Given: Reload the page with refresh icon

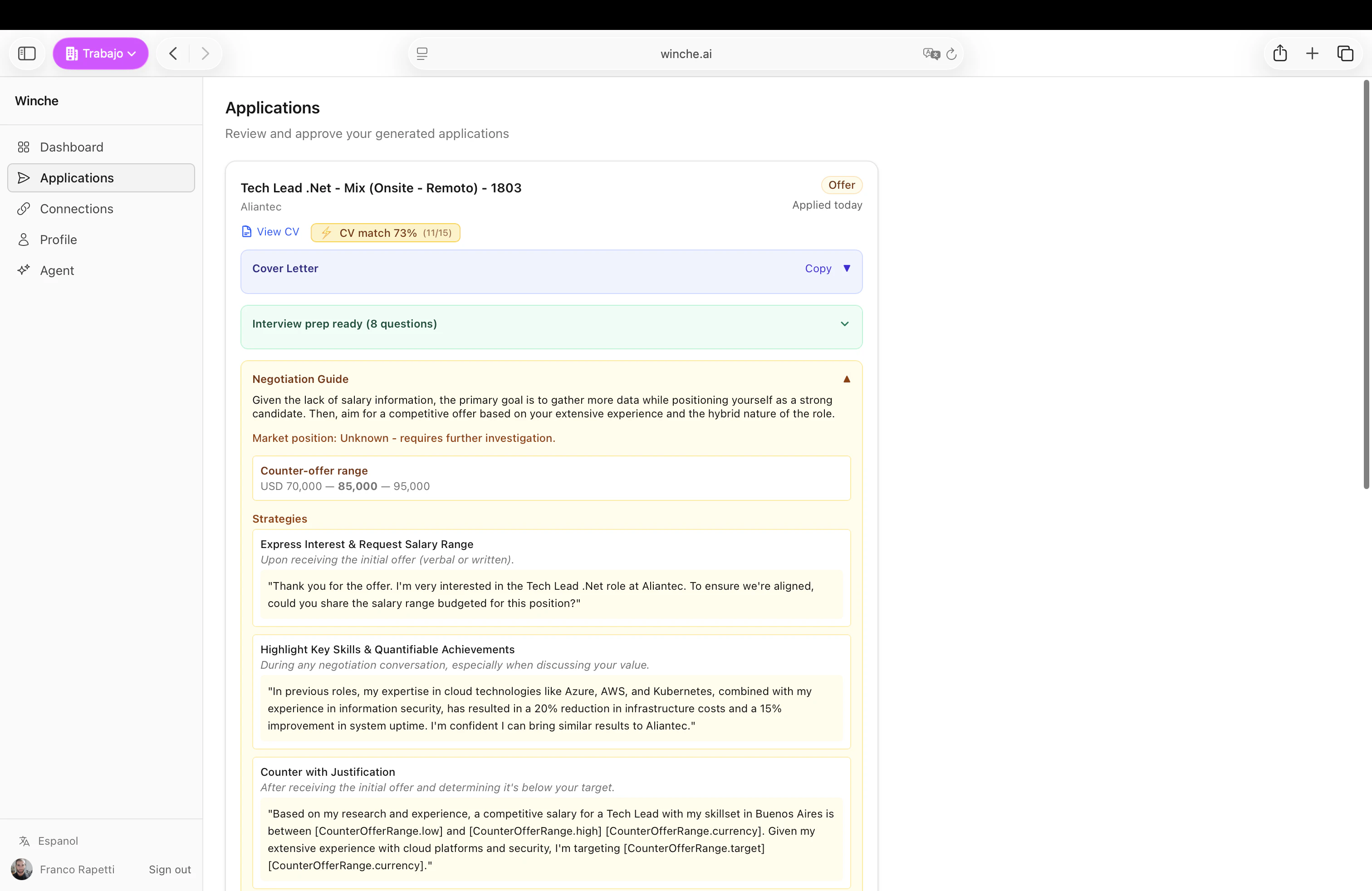Looking at the screenshot, I should pyautogui.click(x=951, y=54).
